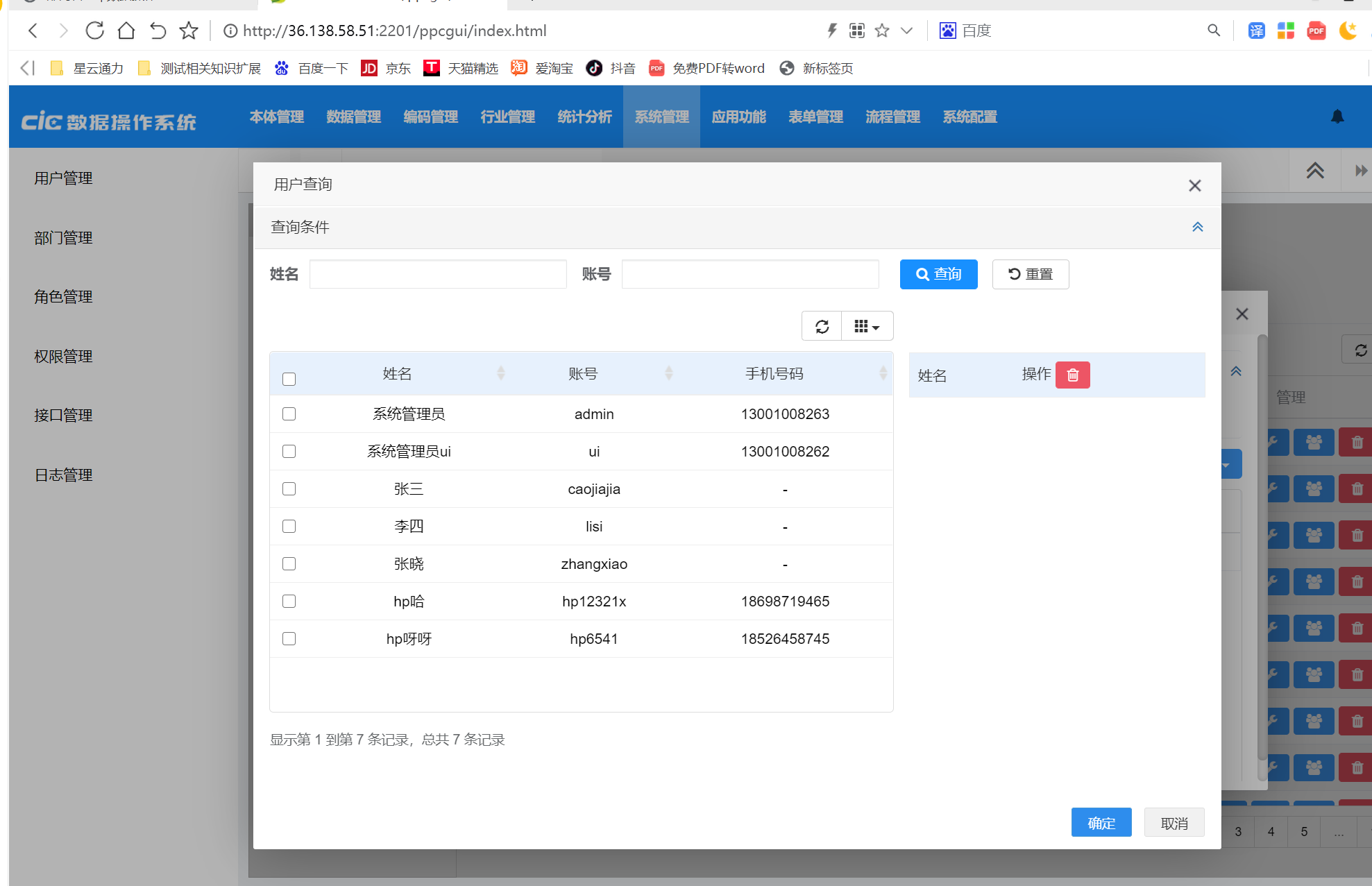The width and height of the screenshot is (1372, 886).
Task: Click the browser search magnifier icon
Action: click(1213, 31)
